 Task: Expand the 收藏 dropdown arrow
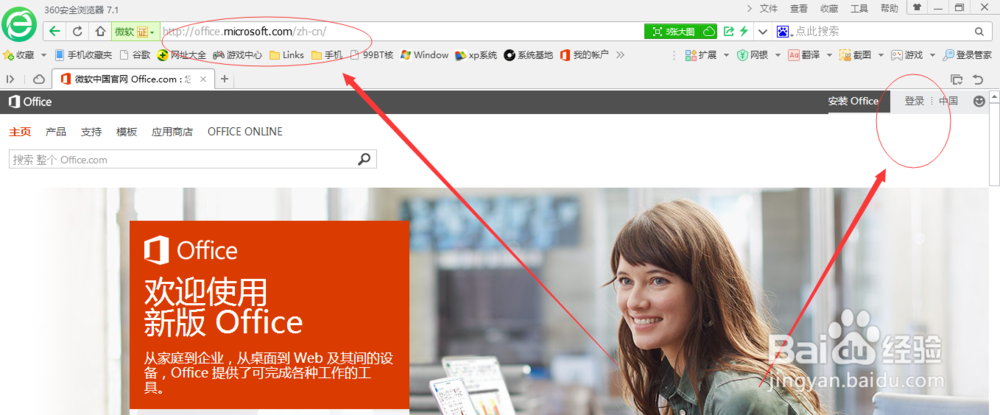tap(46, 55)
